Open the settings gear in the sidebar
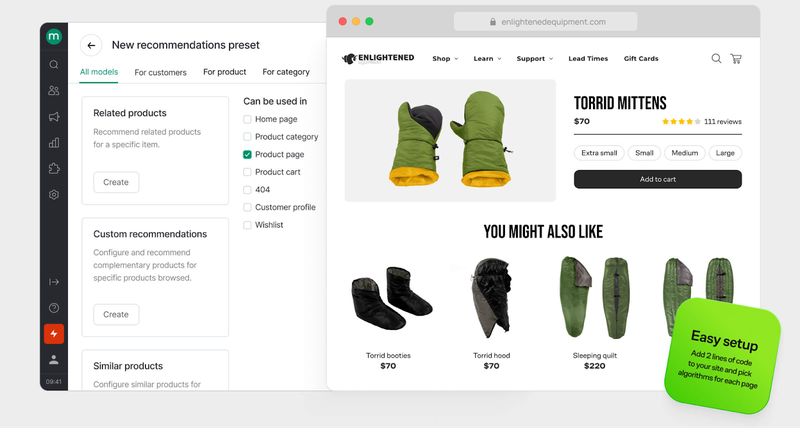This screenshot has height=428, width=800. click(x=54, y=195)
